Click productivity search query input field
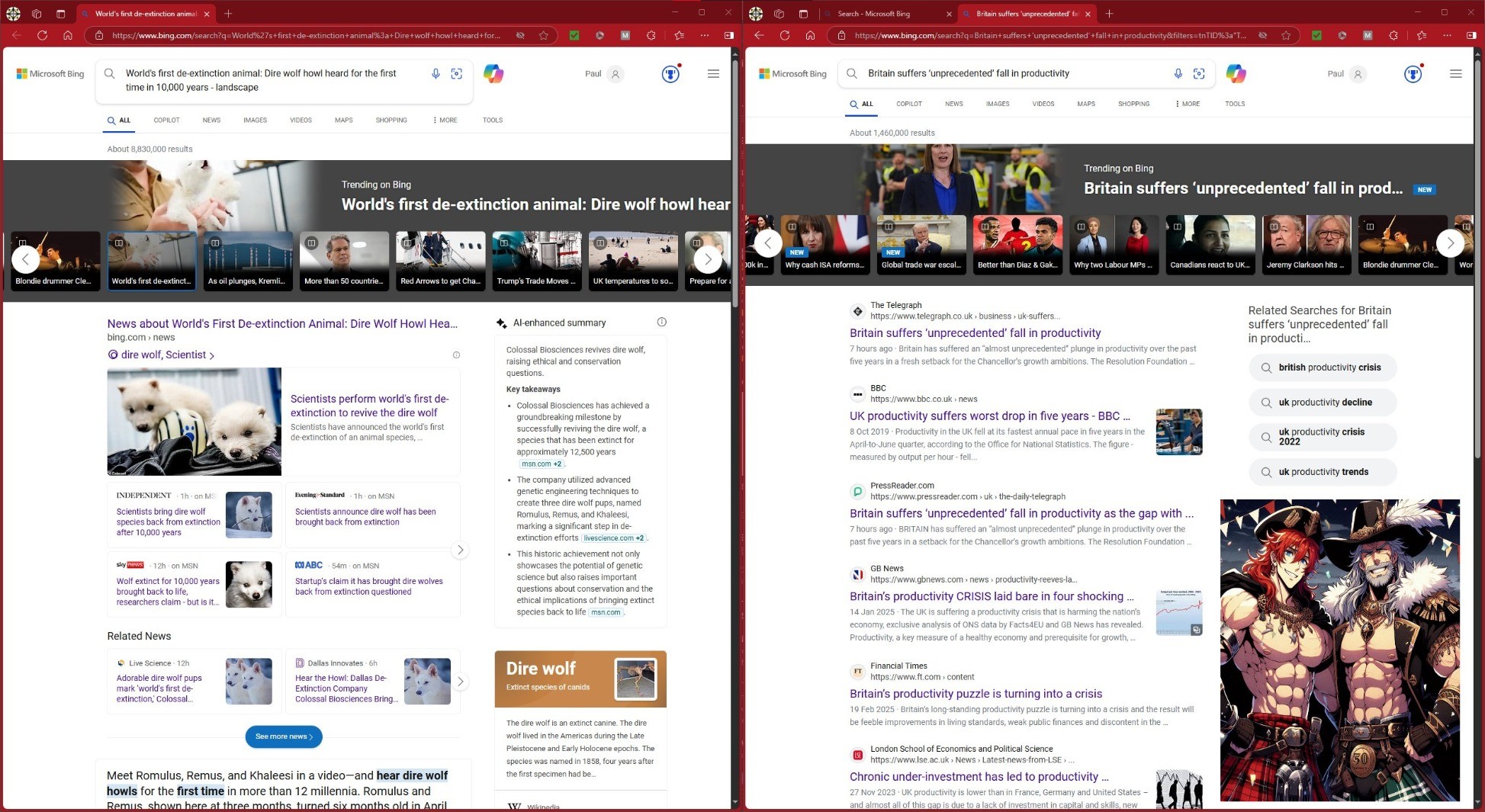This screenshot has width=1485, height=812. pos(1014,74)
